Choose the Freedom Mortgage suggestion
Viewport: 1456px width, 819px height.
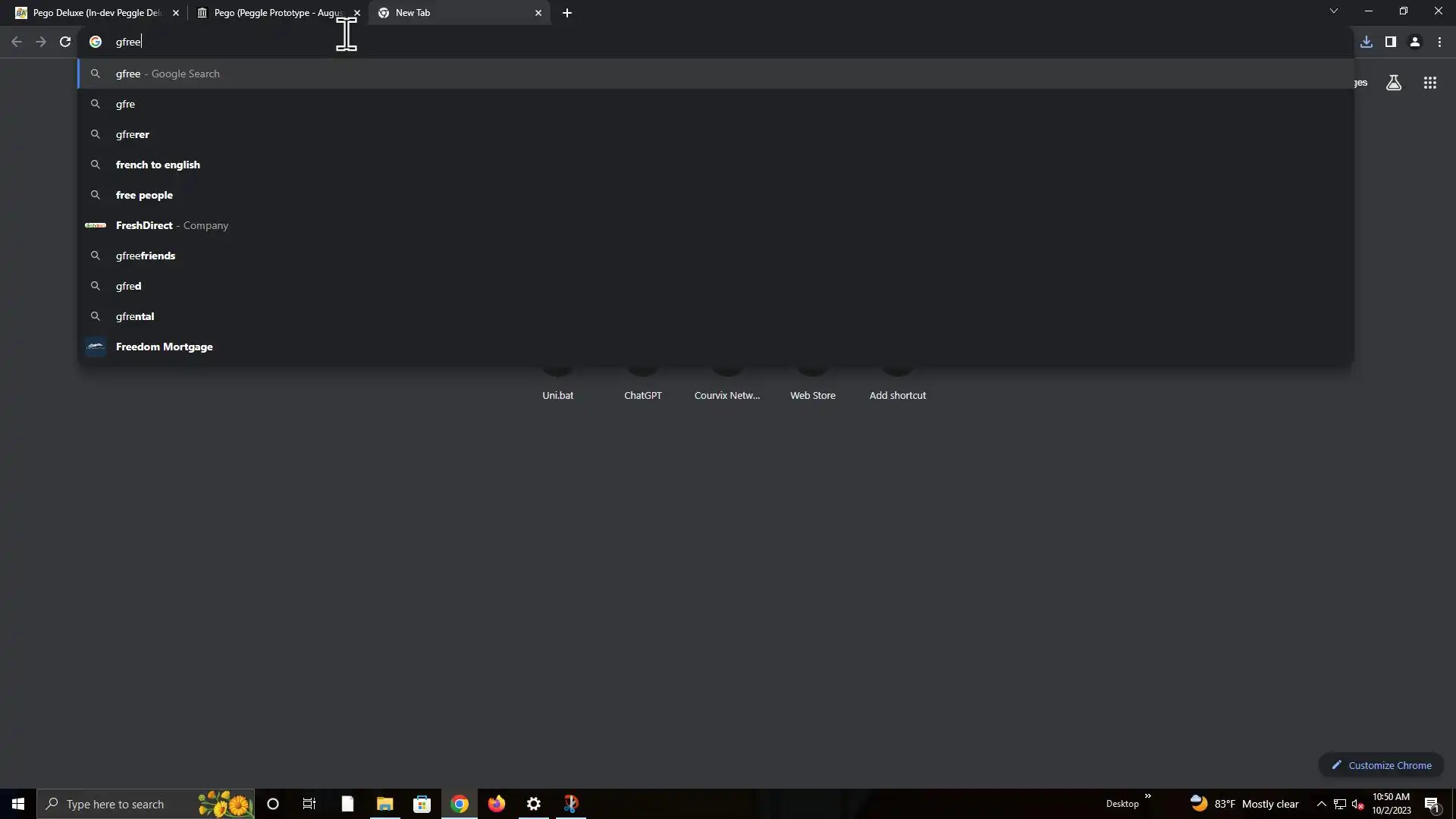point(164,347)
